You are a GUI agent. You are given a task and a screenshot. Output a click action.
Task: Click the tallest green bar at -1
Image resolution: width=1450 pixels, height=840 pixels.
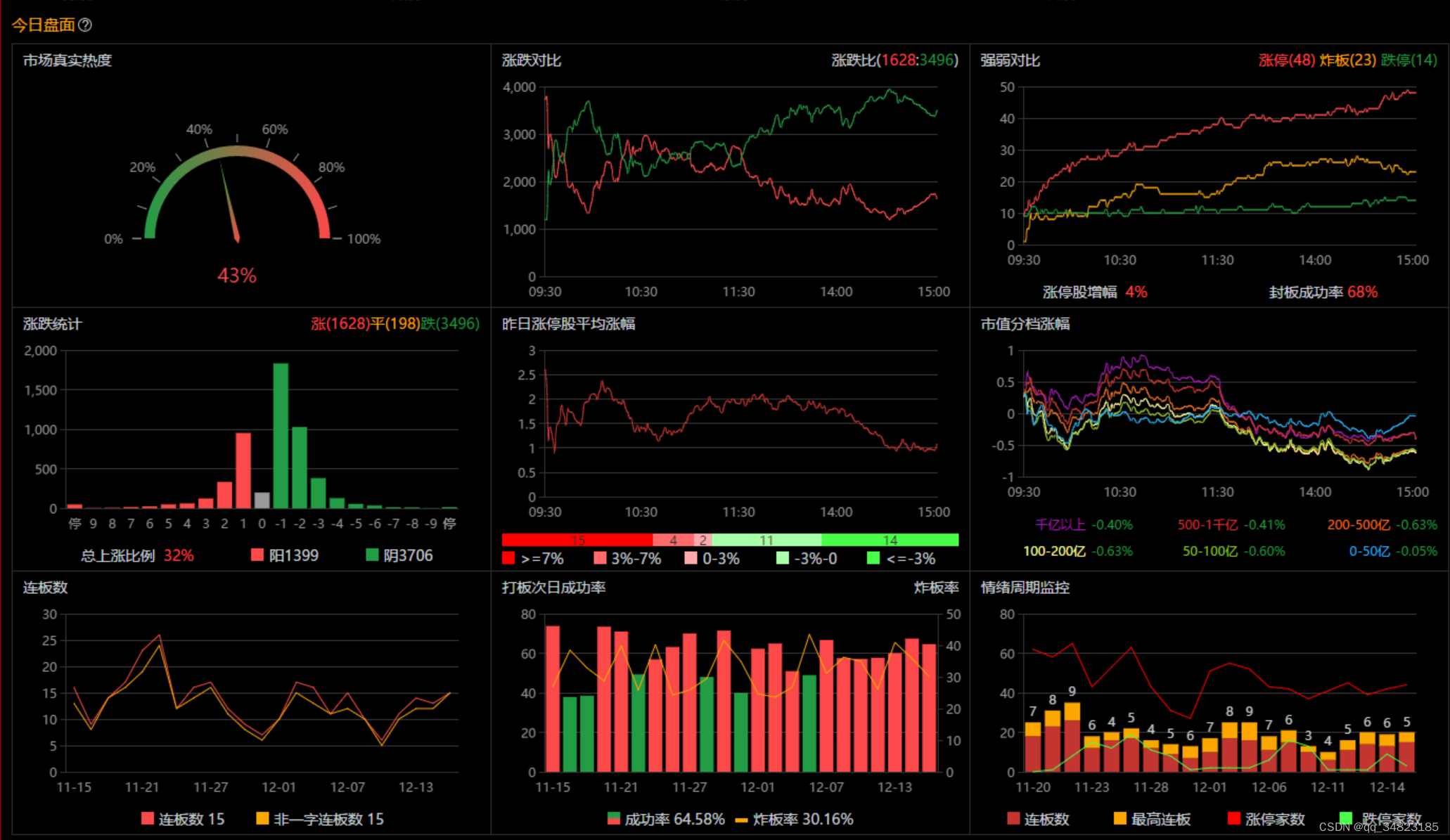click(281, 436)
